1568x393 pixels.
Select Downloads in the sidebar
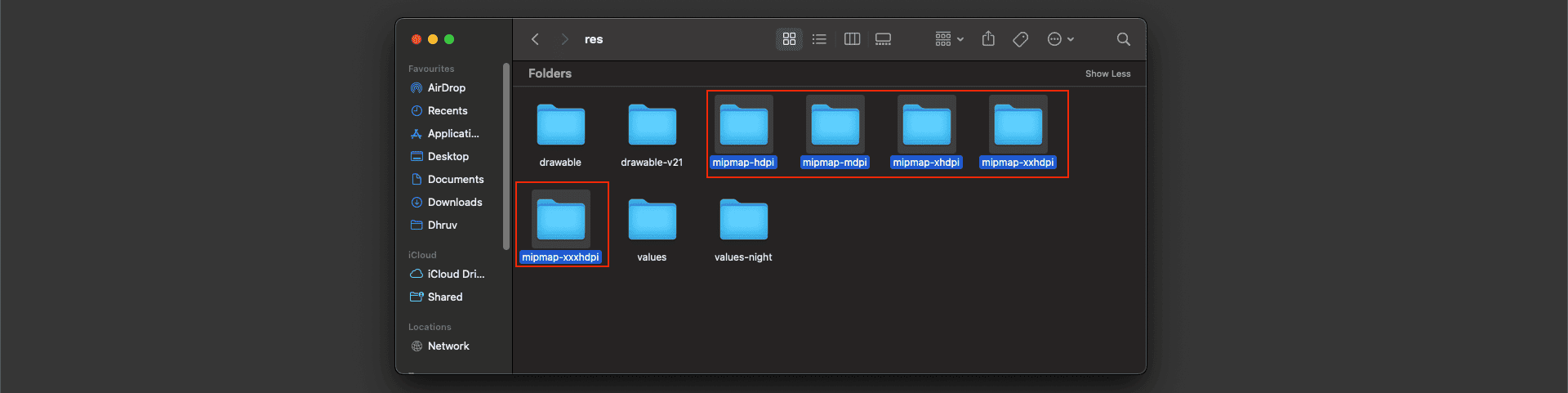(x=454, y=203)
